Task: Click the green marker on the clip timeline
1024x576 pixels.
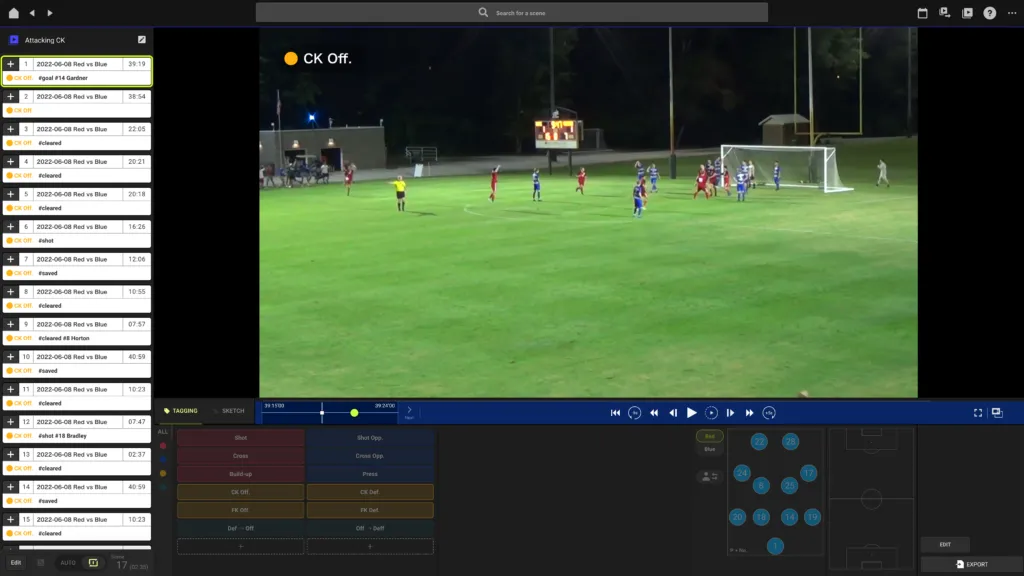Action: 354,413
